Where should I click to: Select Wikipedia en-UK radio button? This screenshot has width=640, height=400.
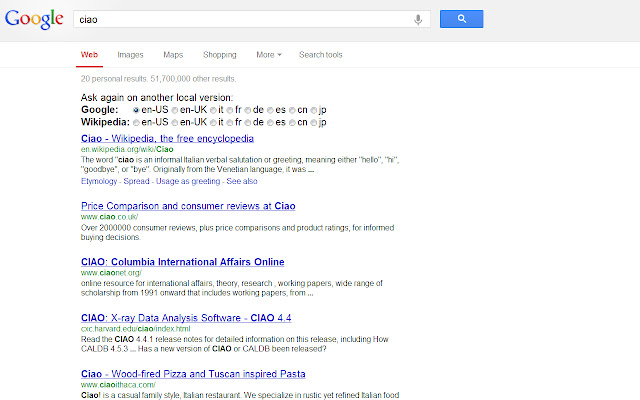[175, 122]
